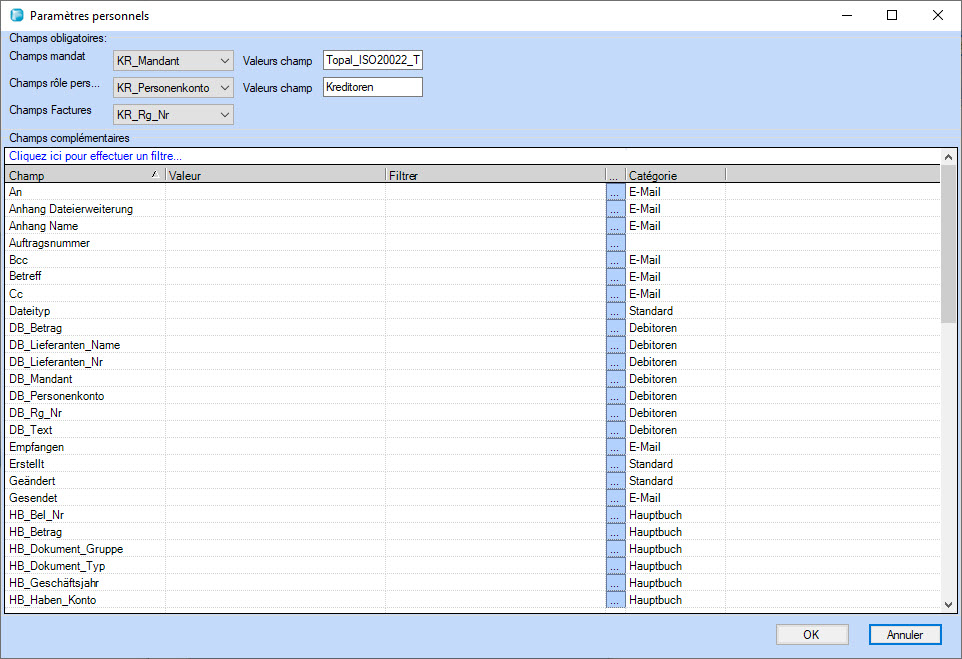Open the Champs Factures dropdown

pos(173,114)
